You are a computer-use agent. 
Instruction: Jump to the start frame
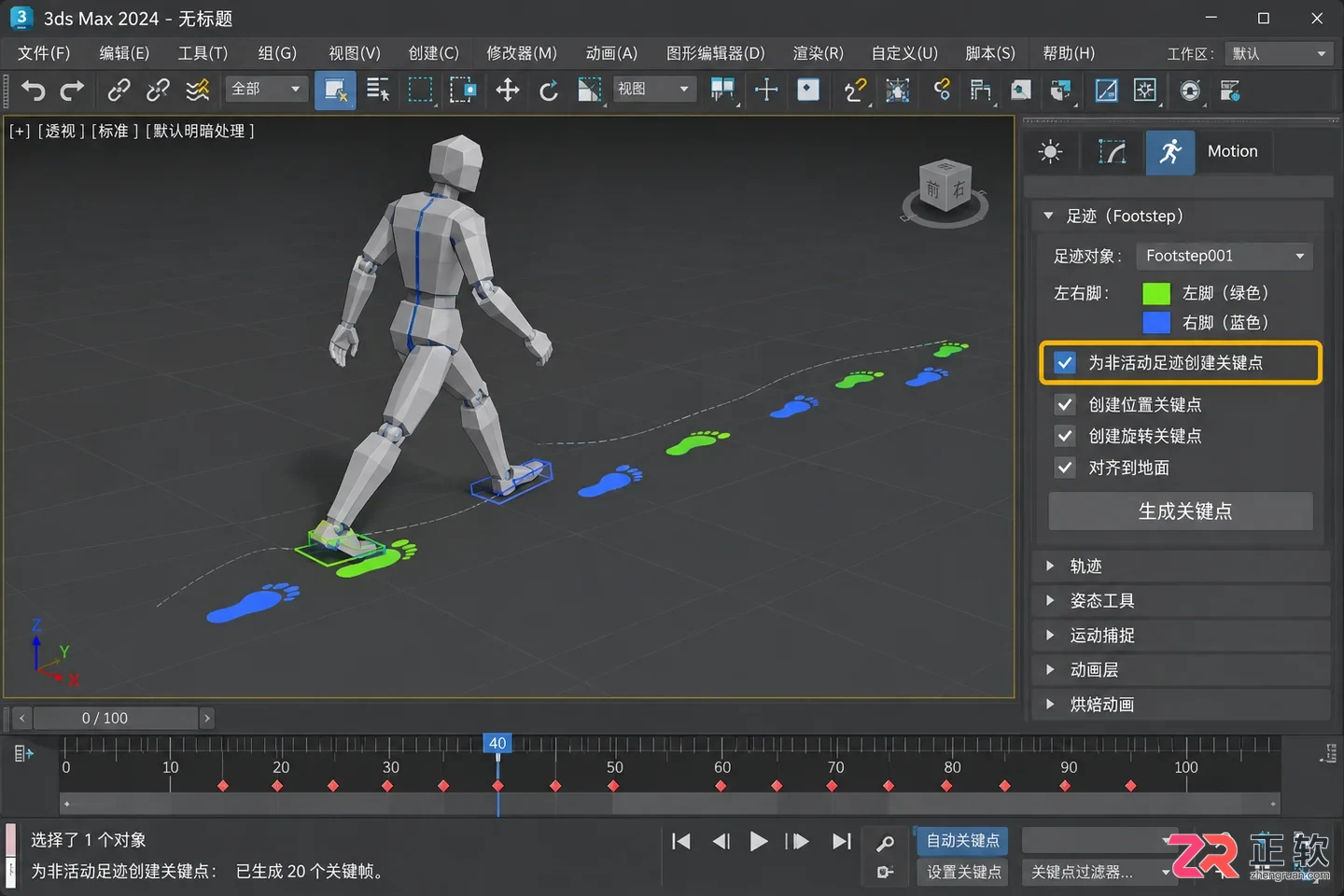(681, 842)
